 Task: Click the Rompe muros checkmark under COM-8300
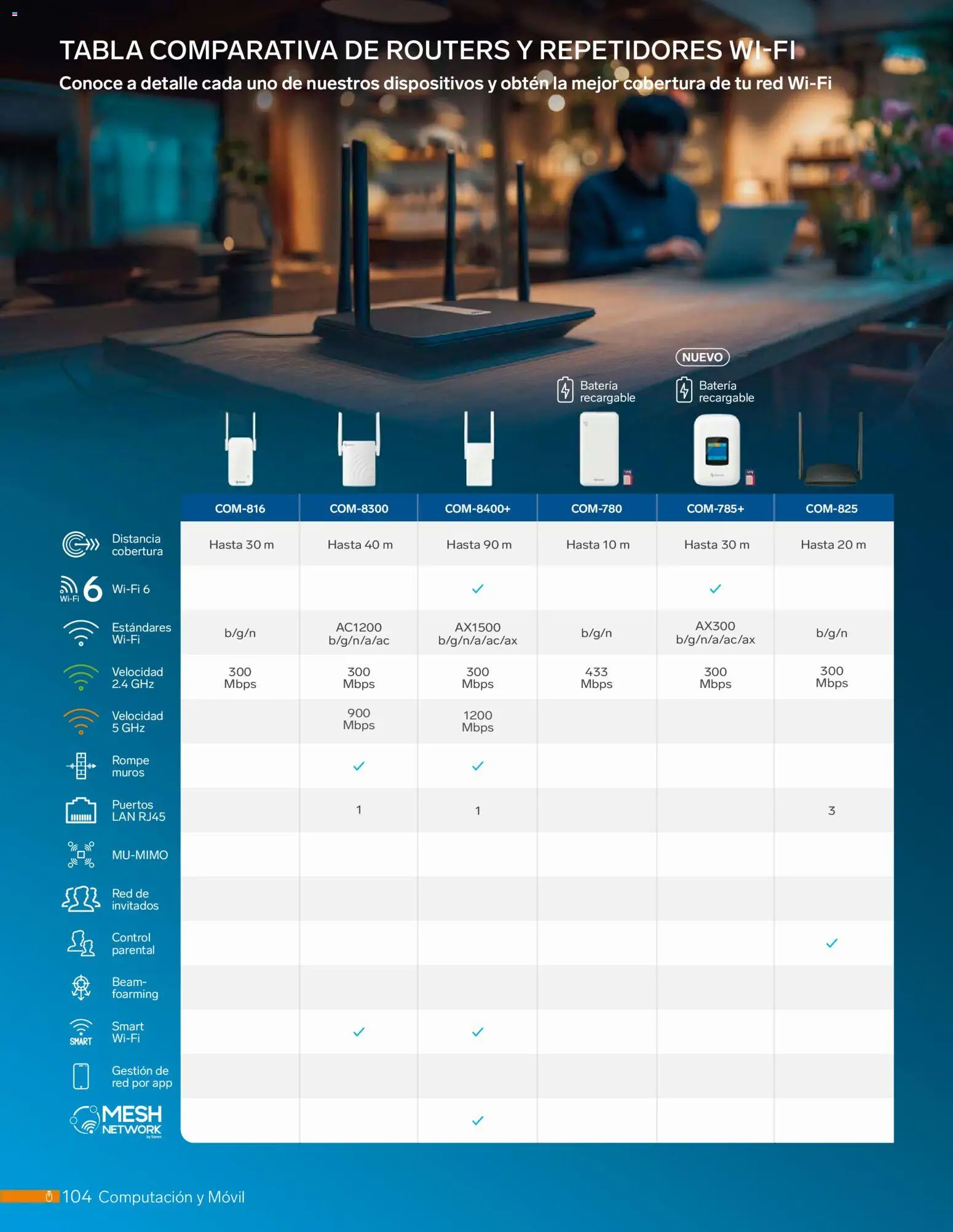pos(358,766)
